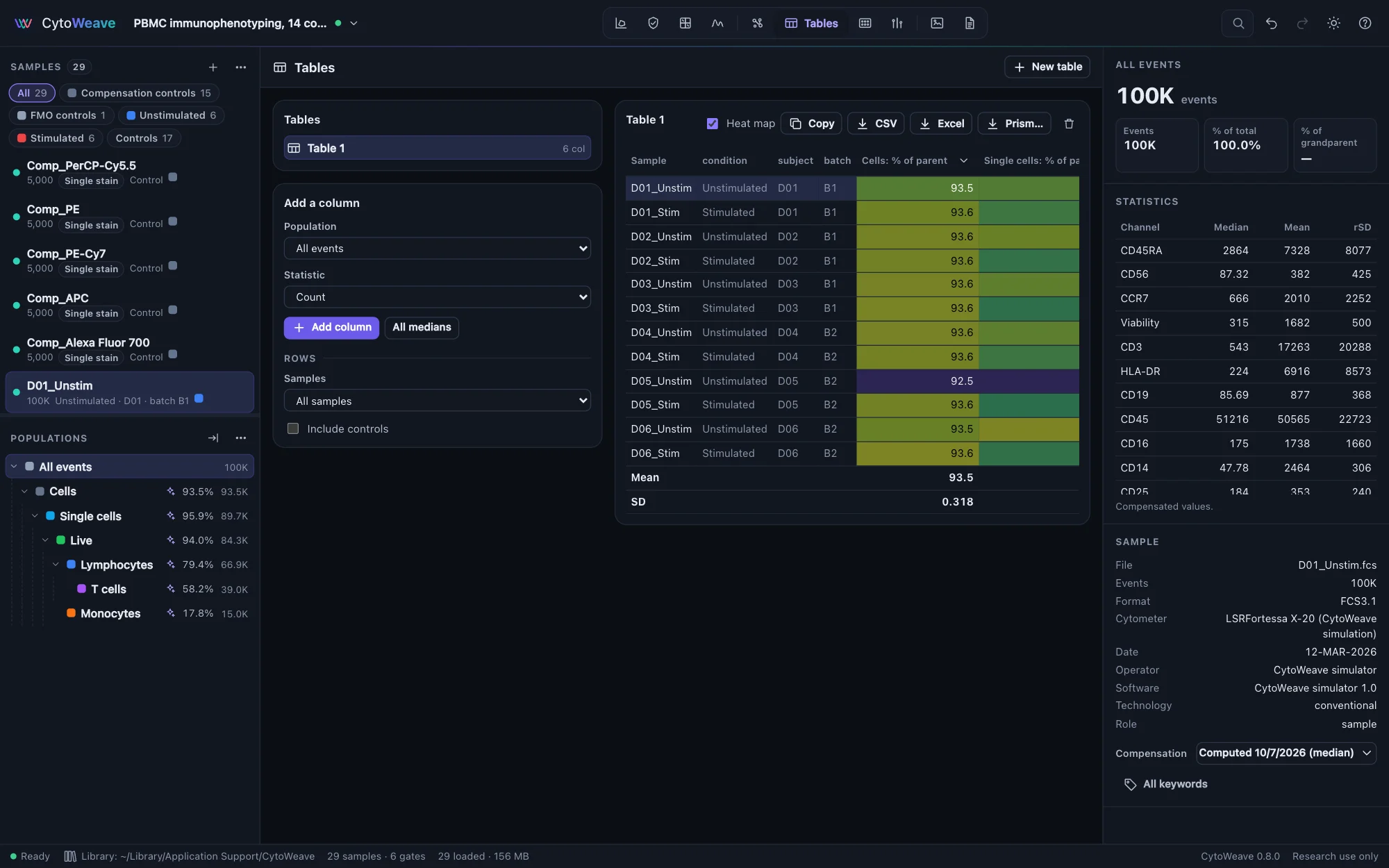This screenshot has width=1389, height=868.
Task: Open the quality control shield icon
Action: pyautogui.click(x=653, y=23)
